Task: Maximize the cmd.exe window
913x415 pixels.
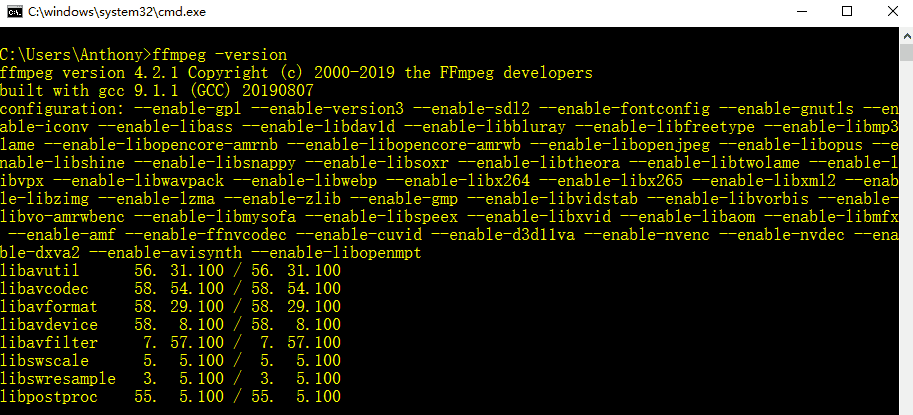Action: (x=847, y=12)
